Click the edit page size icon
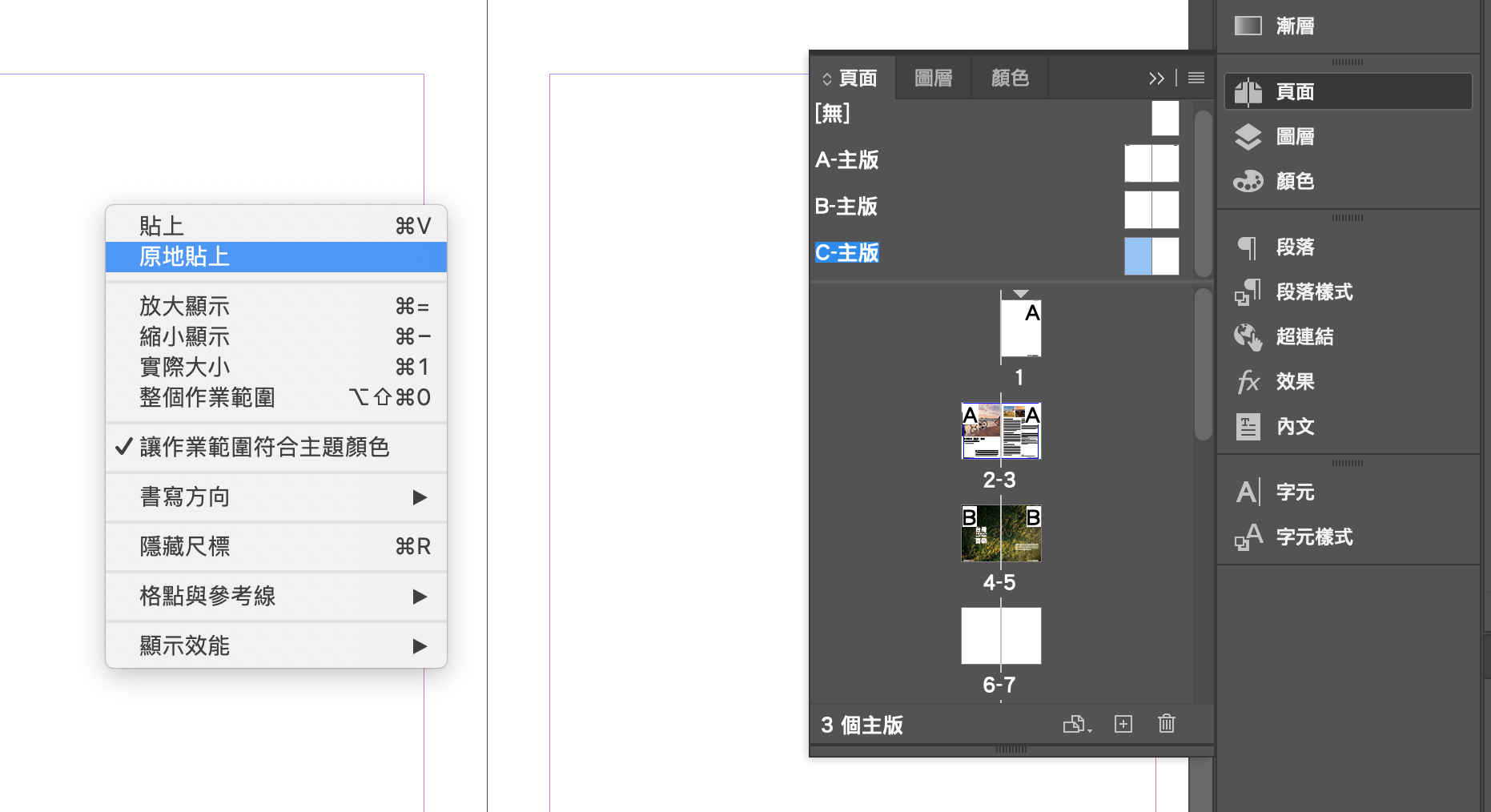The image size is (1491, 812). click(1076, 724)
